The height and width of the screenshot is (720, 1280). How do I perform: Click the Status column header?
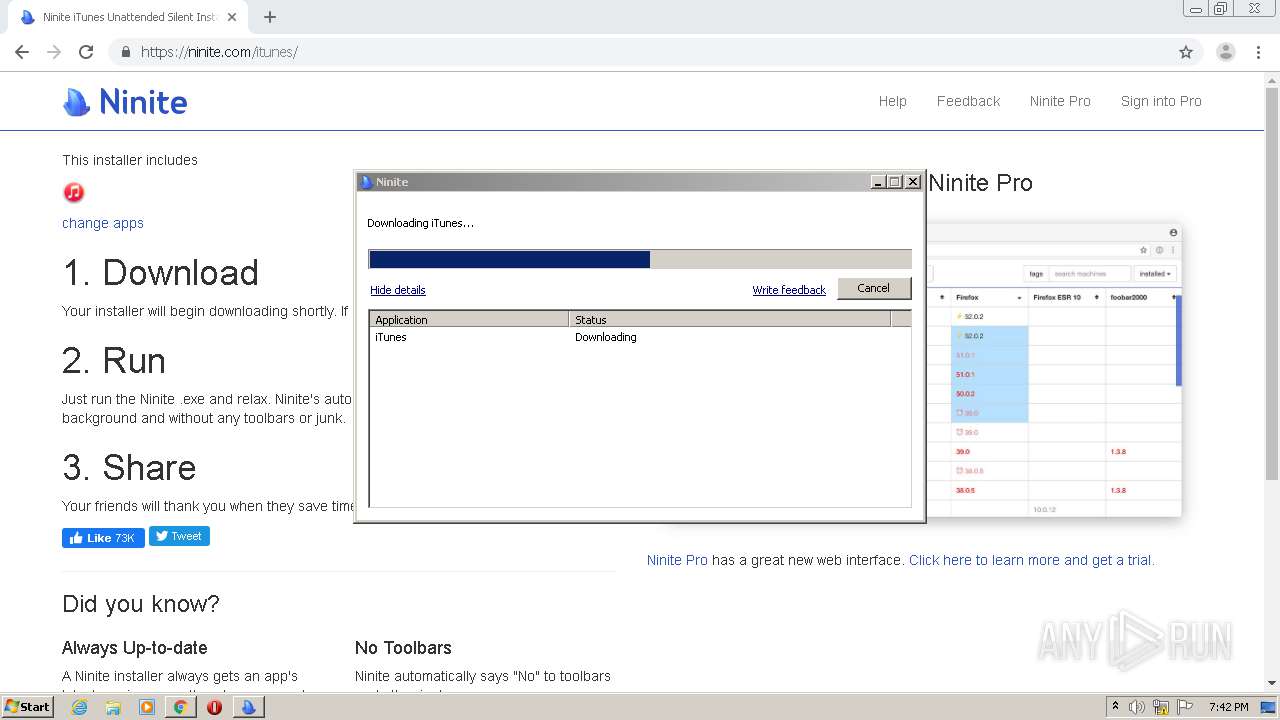[730, 320]
